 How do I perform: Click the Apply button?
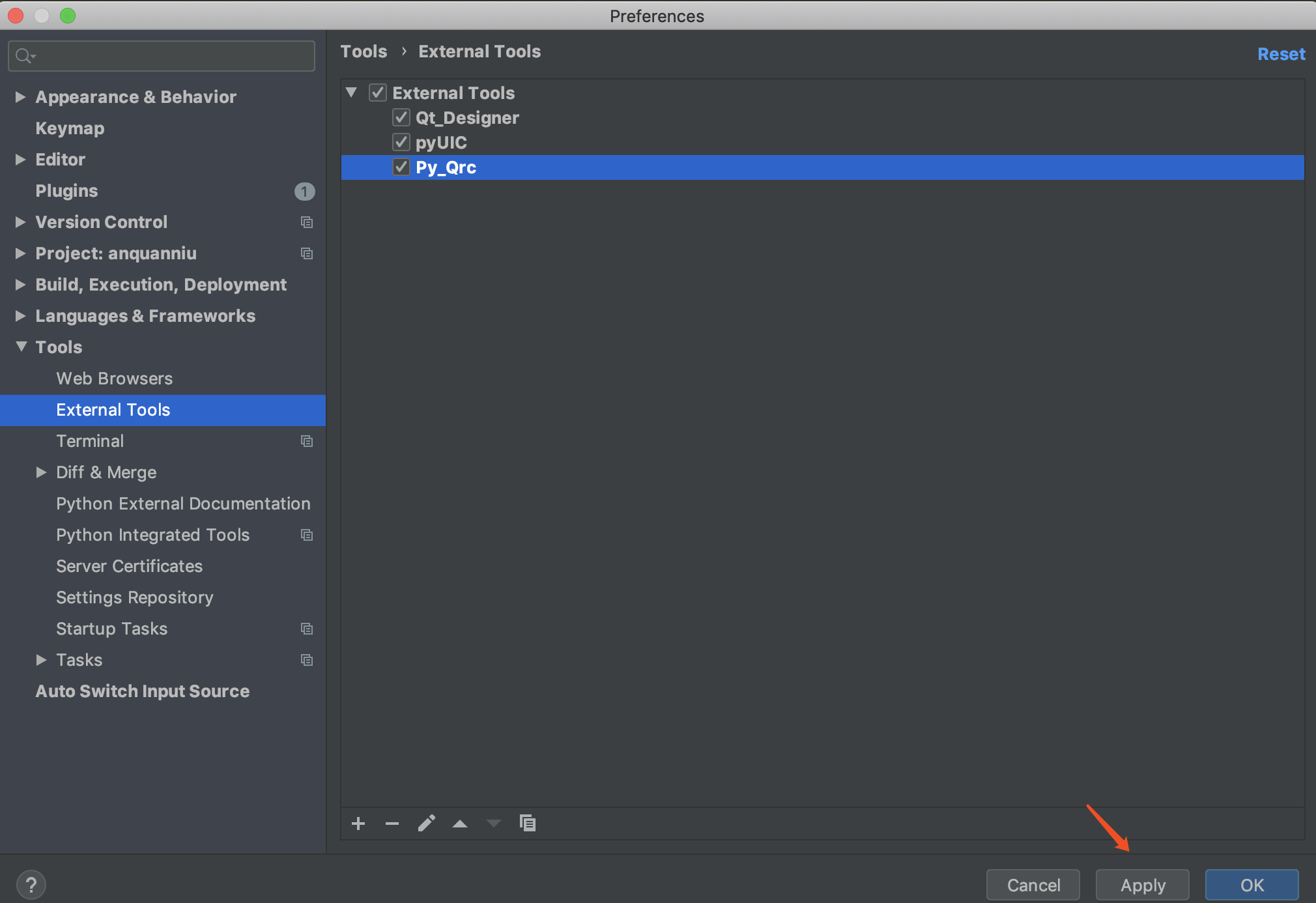pos(1141,885)
